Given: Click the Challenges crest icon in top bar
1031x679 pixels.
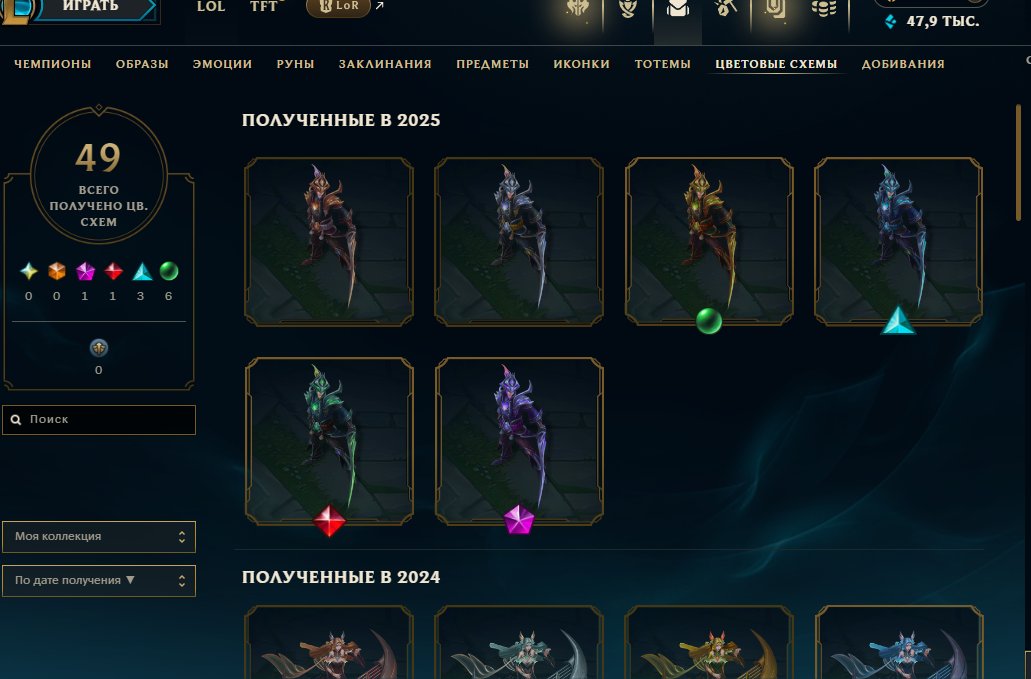Looking at the screenshot, I should pos(628,9).
